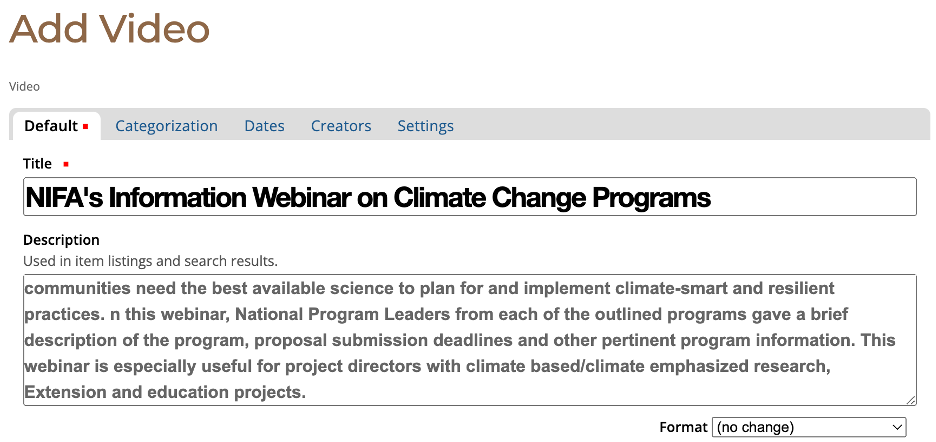936x442 pixels.
Task: Select the Settings tab
Action: coord(425,126)
